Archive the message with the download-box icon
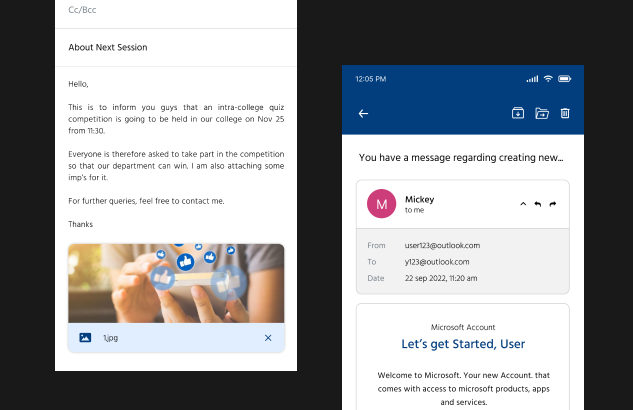The height and width of the screenshot is (410, 633). pos(518,113)
